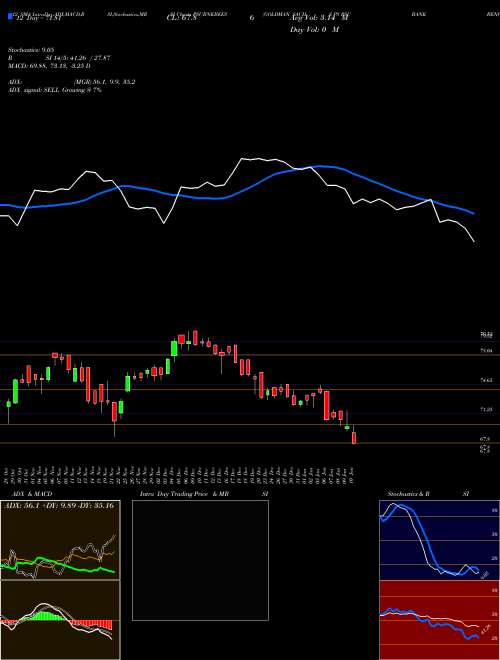Open the dark red RSI mini chart

tap(439, 620)
